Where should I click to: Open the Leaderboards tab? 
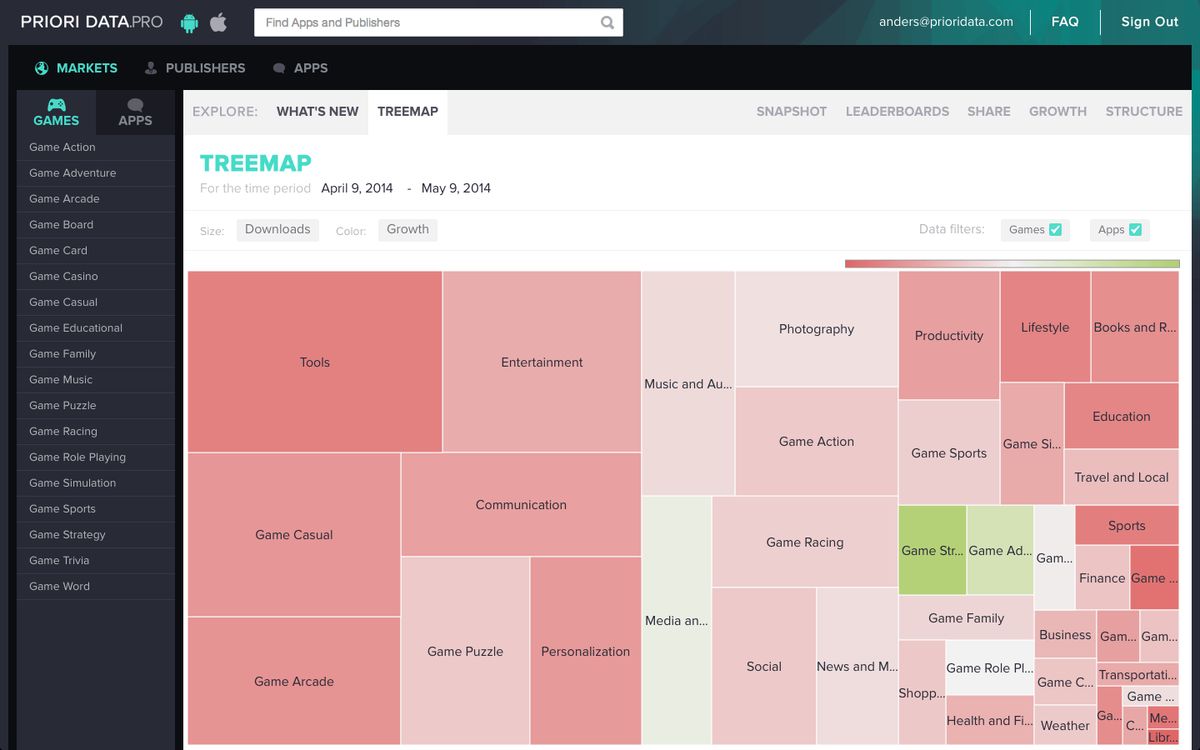[x=897, y=112]
